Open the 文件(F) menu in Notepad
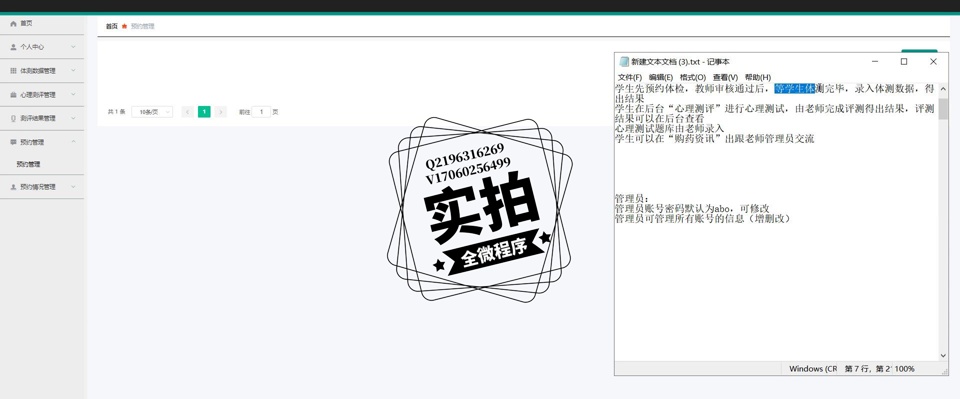Screen dimensions: 960x399 point(630,78)
